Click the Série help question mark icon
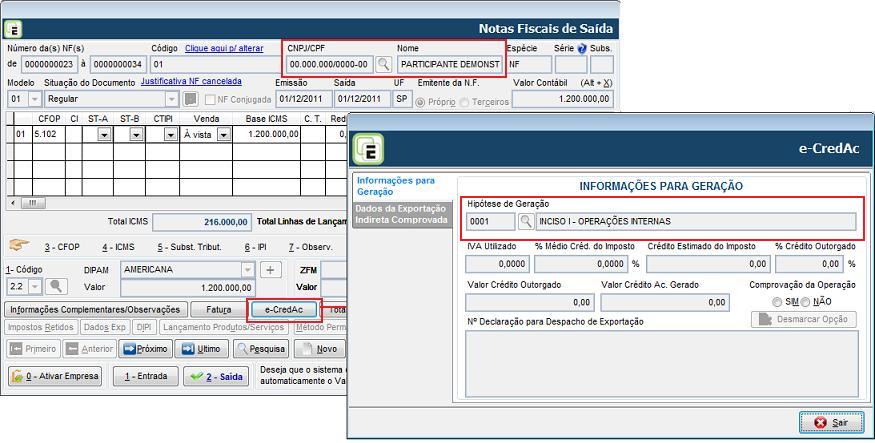The width and height of the screenshot is (875, 443). point(582,48)
